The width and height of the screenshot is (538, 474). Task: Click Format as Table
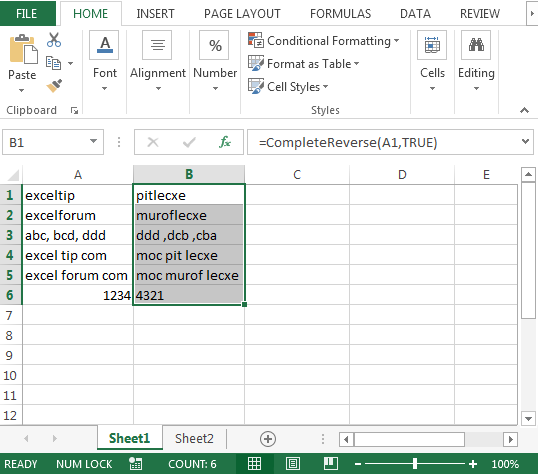pyautogui.click(x=304, y=64)
